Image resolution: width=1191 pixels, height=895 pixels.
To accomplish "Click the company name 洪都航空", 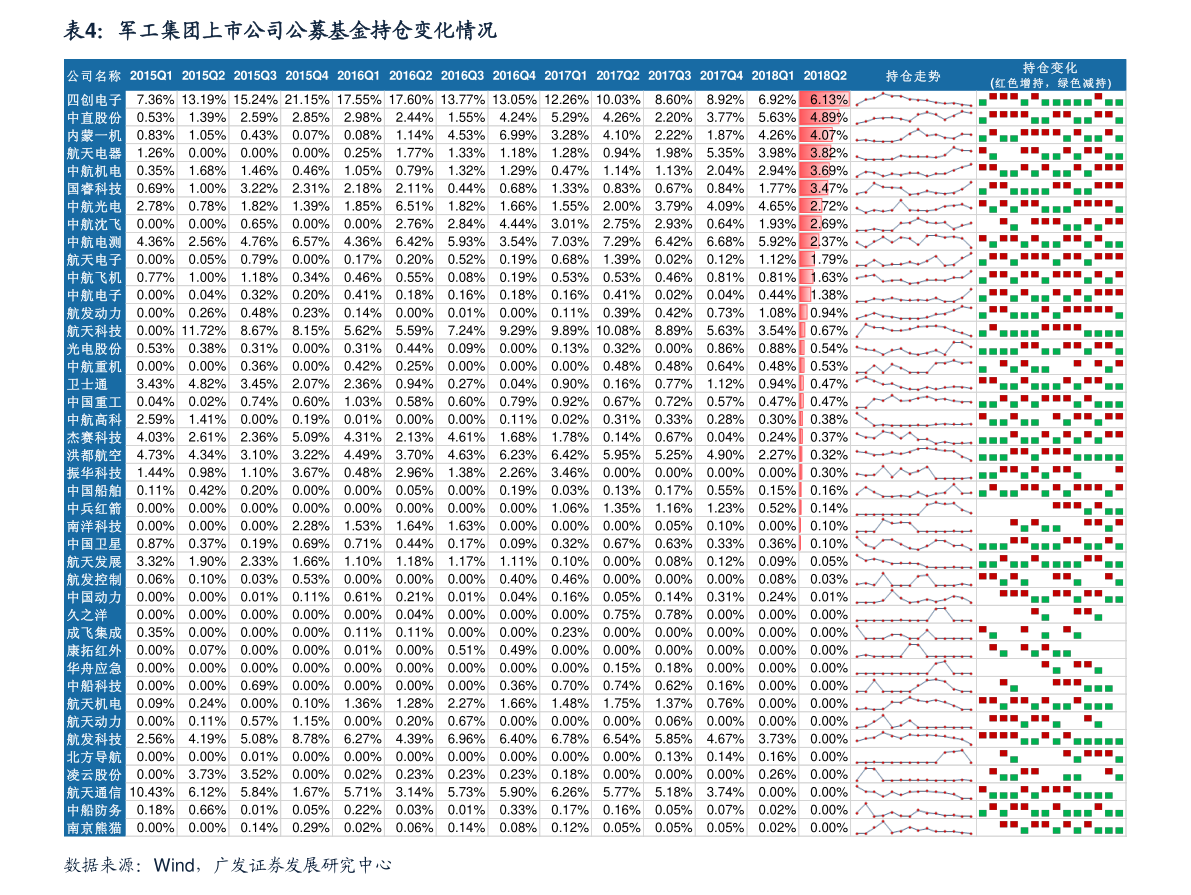I will tap(93, 455).
